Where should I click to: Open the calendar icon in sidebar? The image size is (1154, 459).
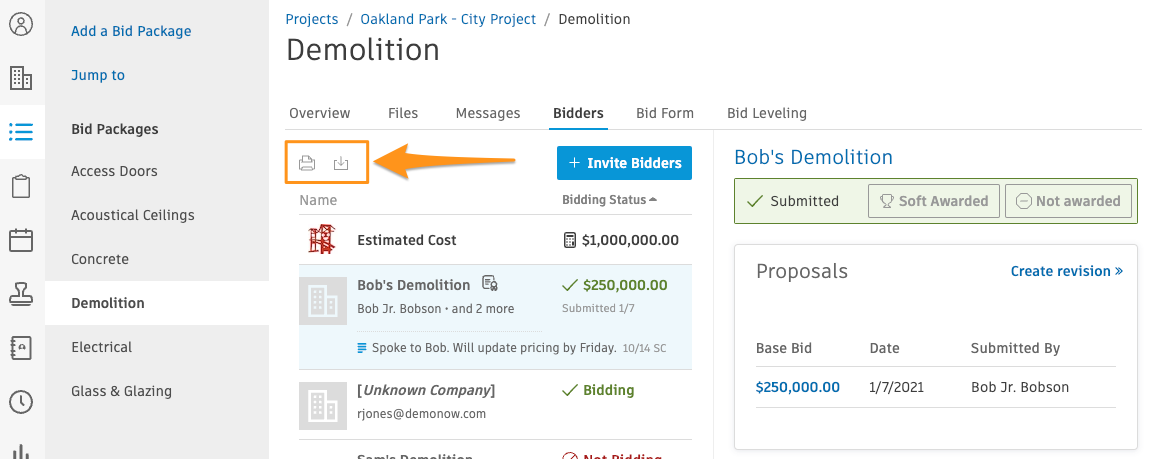[21, 240]
